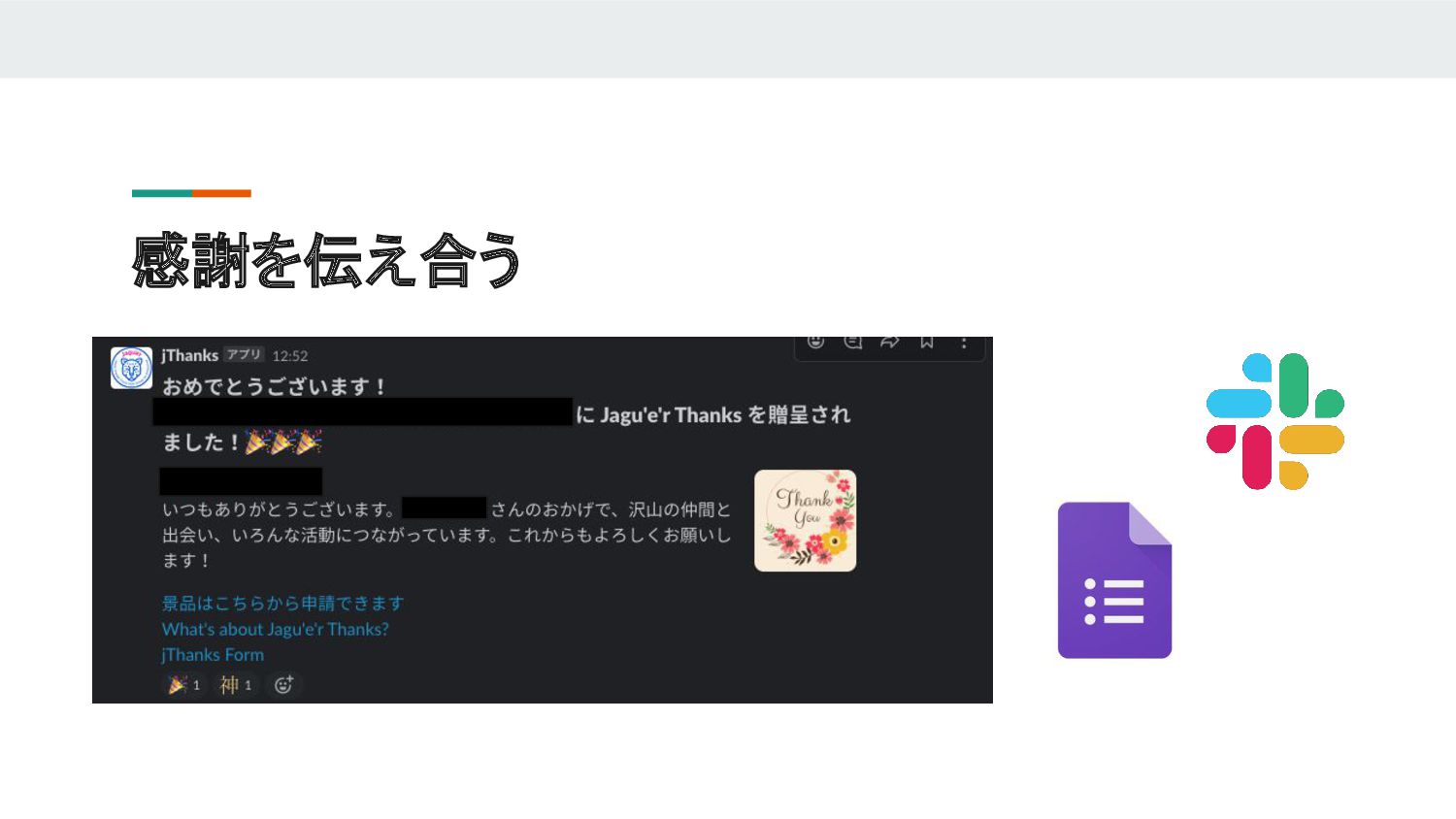Bookmark the jThanks message
The width and height of the screenshot is (1456, 819).
coord(927,342)
